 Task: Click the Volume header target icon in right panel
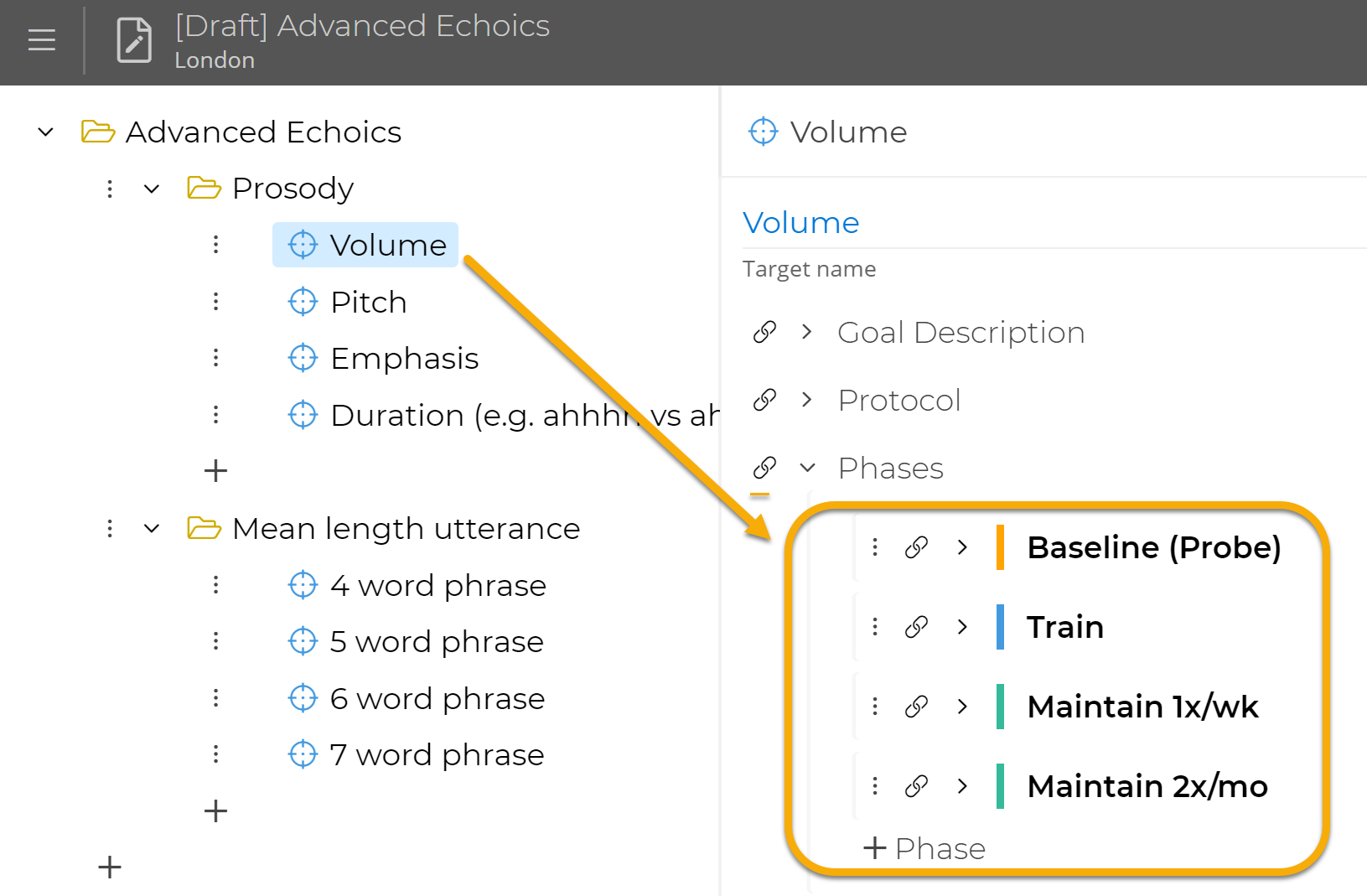[x=763, y=132]
